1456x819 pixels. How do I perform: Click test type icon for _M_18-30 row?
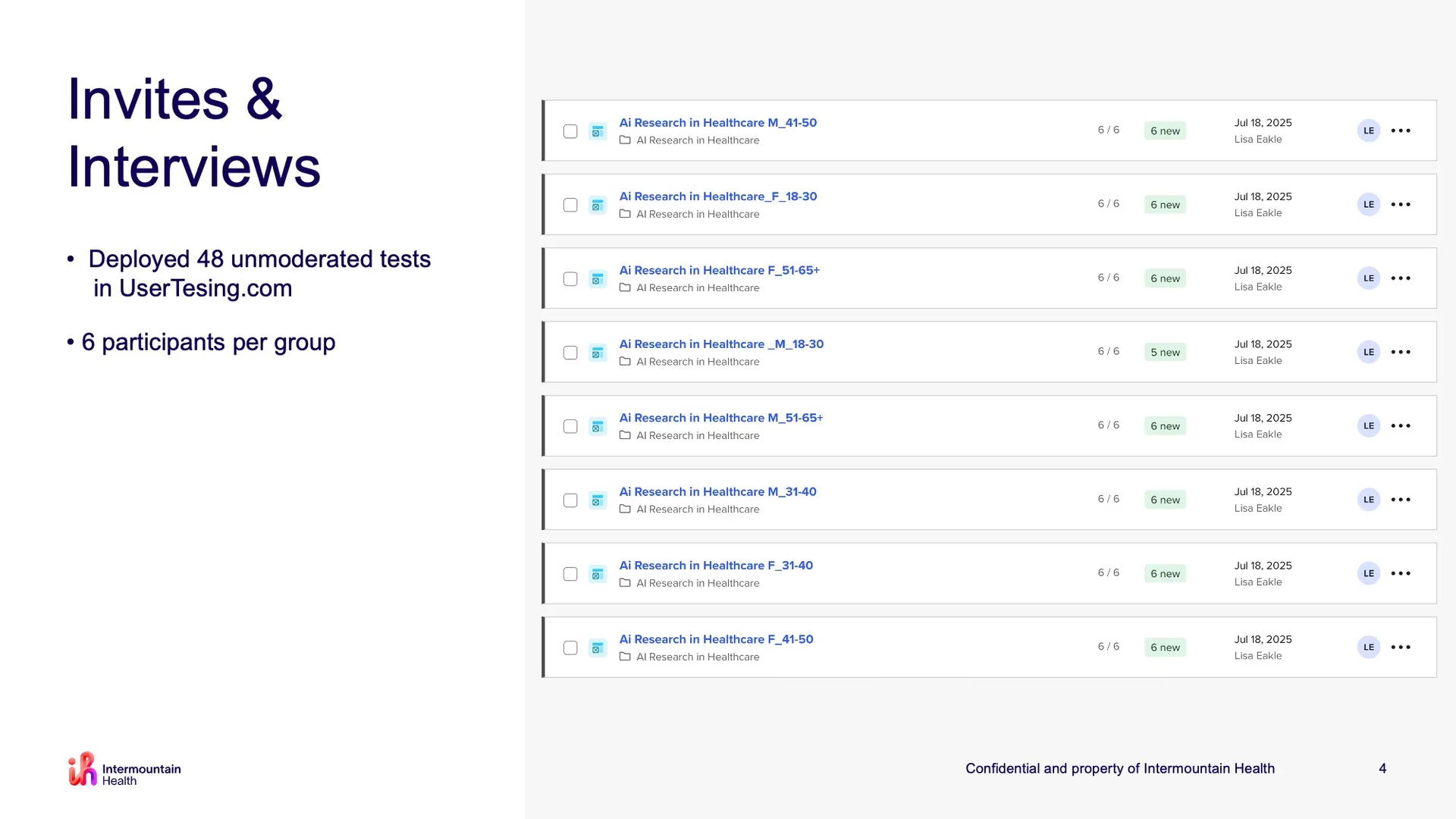coord(598,353)
